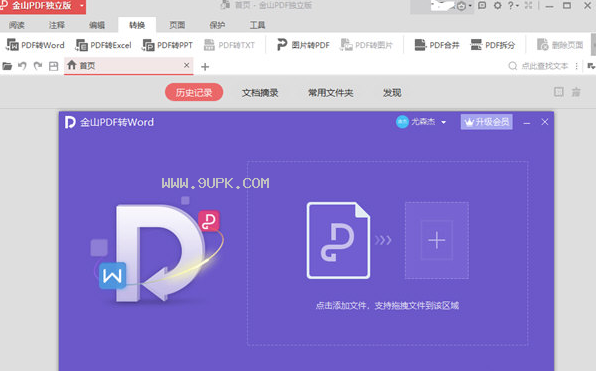Viewport: 596px width, 371px height.
Task: Open the 金山PDF独立版 application menu
Action: point(43,6)
